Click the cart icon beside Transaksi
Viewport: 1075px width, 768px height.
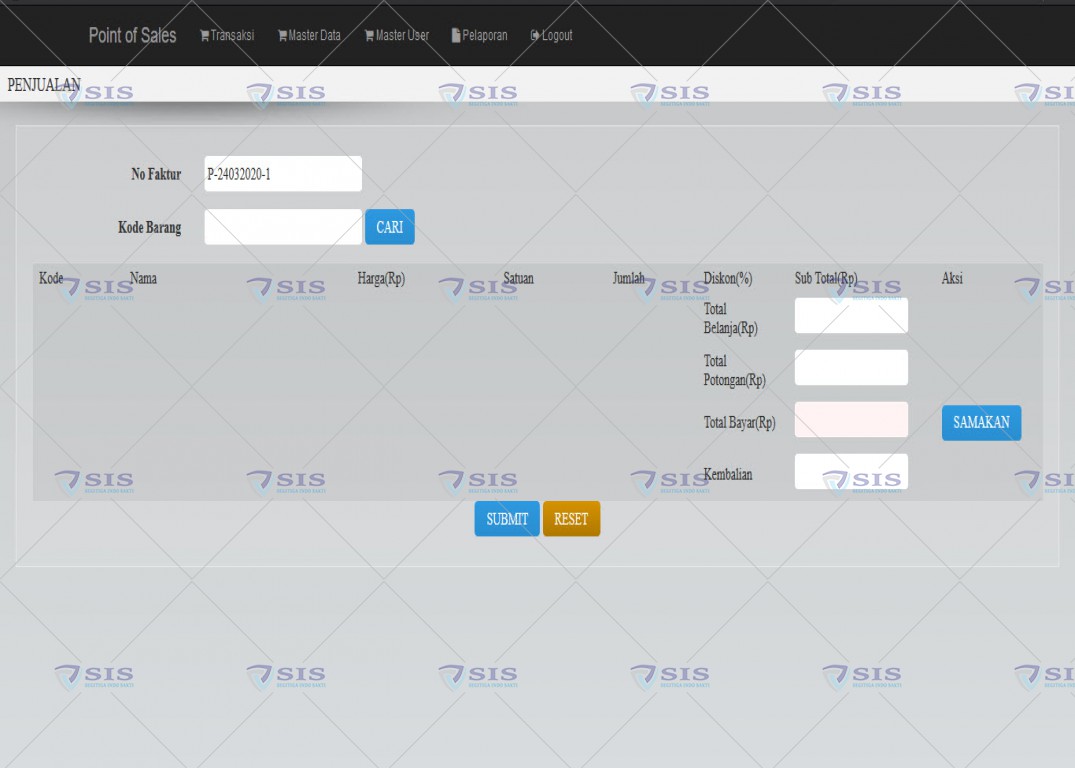pyautogui.click(x=205, y=36)
